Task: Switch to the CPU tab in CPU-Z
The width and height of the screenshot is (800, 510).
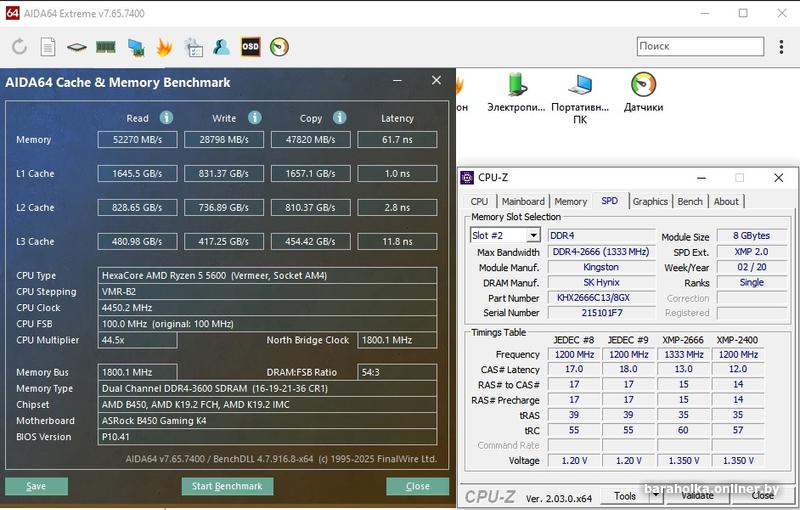Action: (479, 201)
